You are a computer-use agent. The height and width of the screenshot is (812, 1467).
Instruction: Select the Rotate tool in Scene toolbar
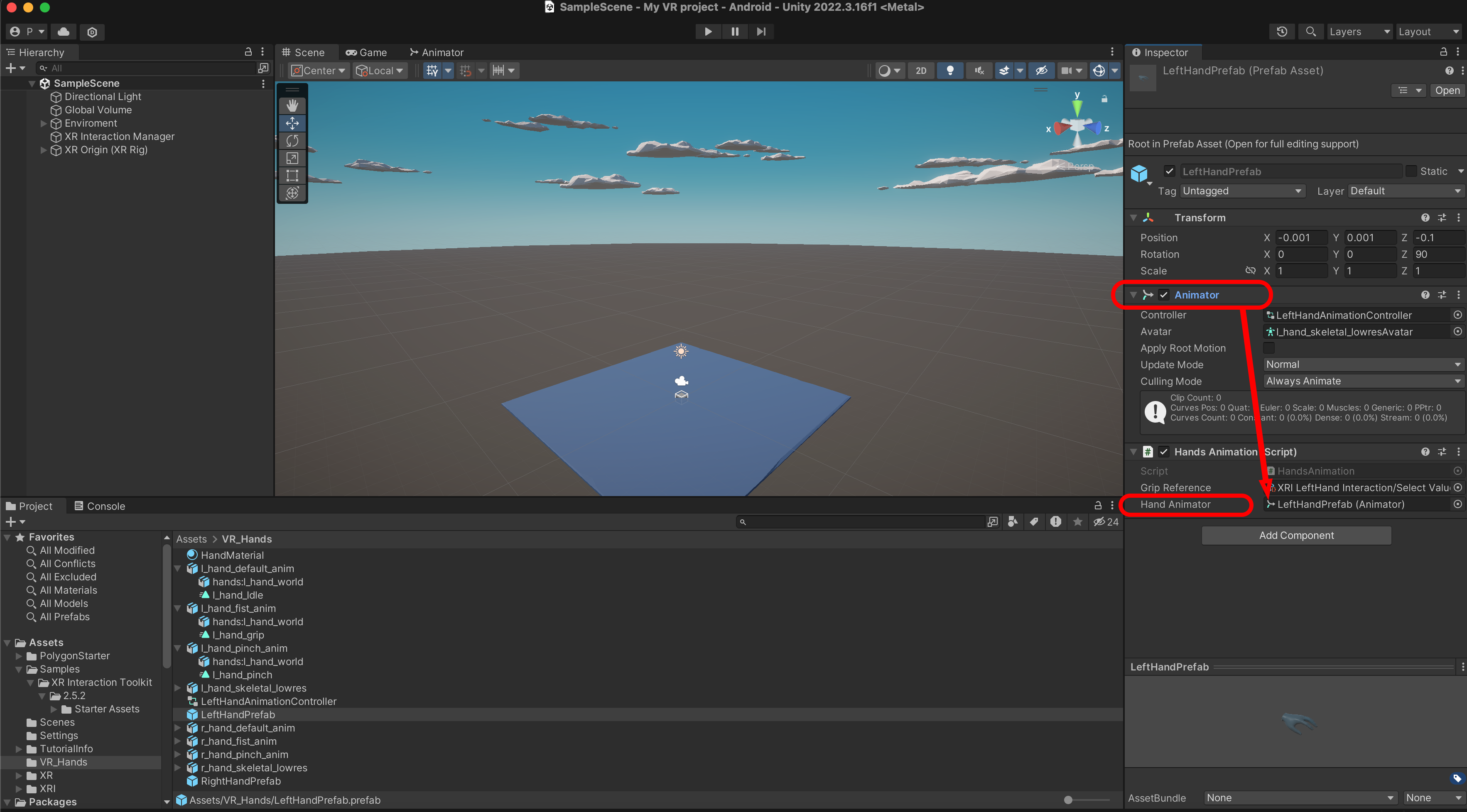coord(292,141)
